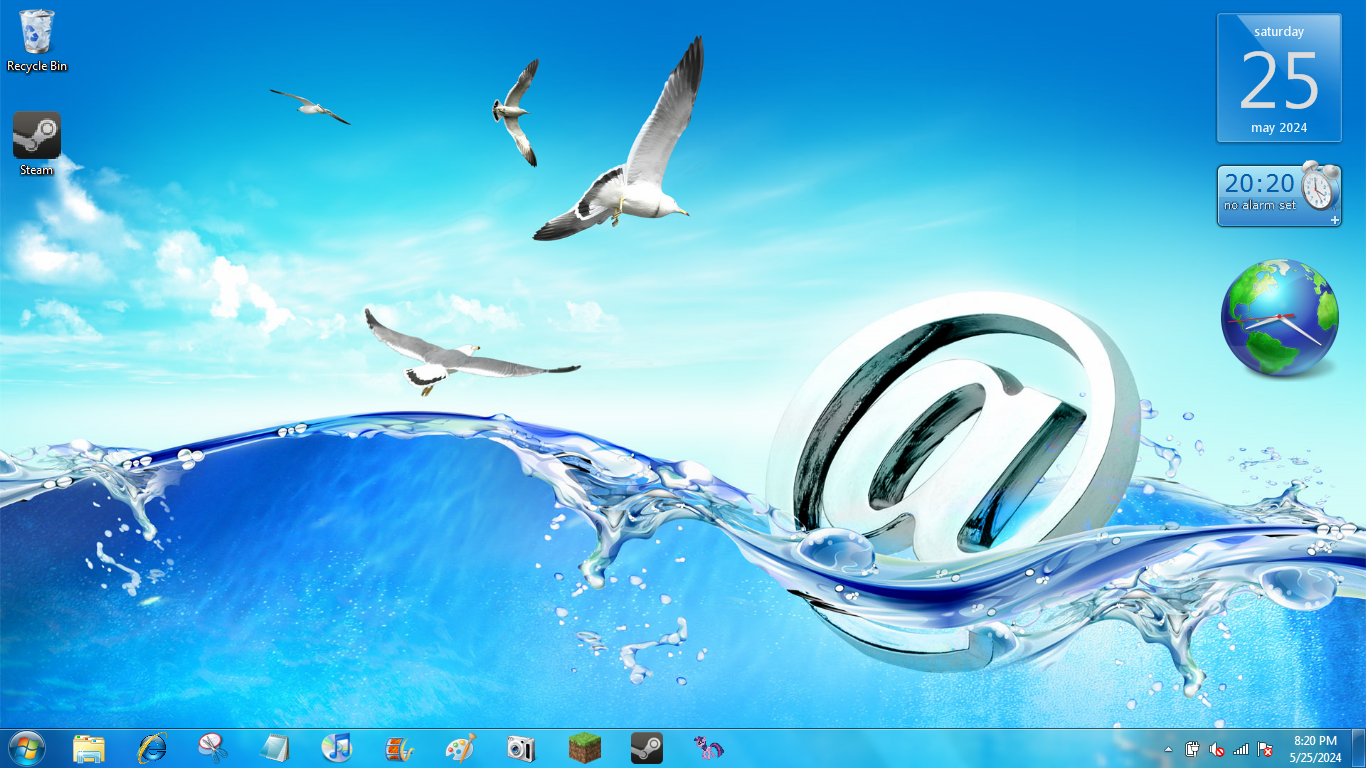1366x768 pixels.
Task: Expand hidden notification area icons
Action: [x=1168, y=748]
